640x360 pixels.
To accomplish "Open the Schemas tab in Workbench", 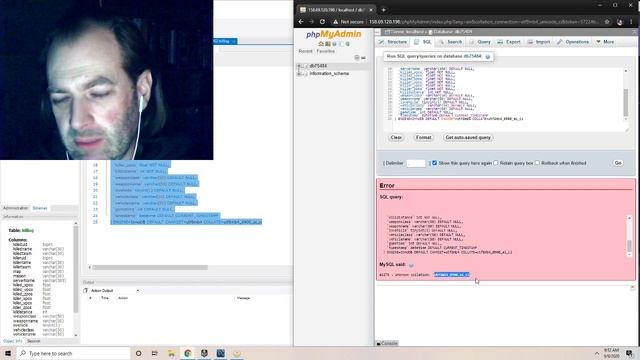I will (40, 208).
